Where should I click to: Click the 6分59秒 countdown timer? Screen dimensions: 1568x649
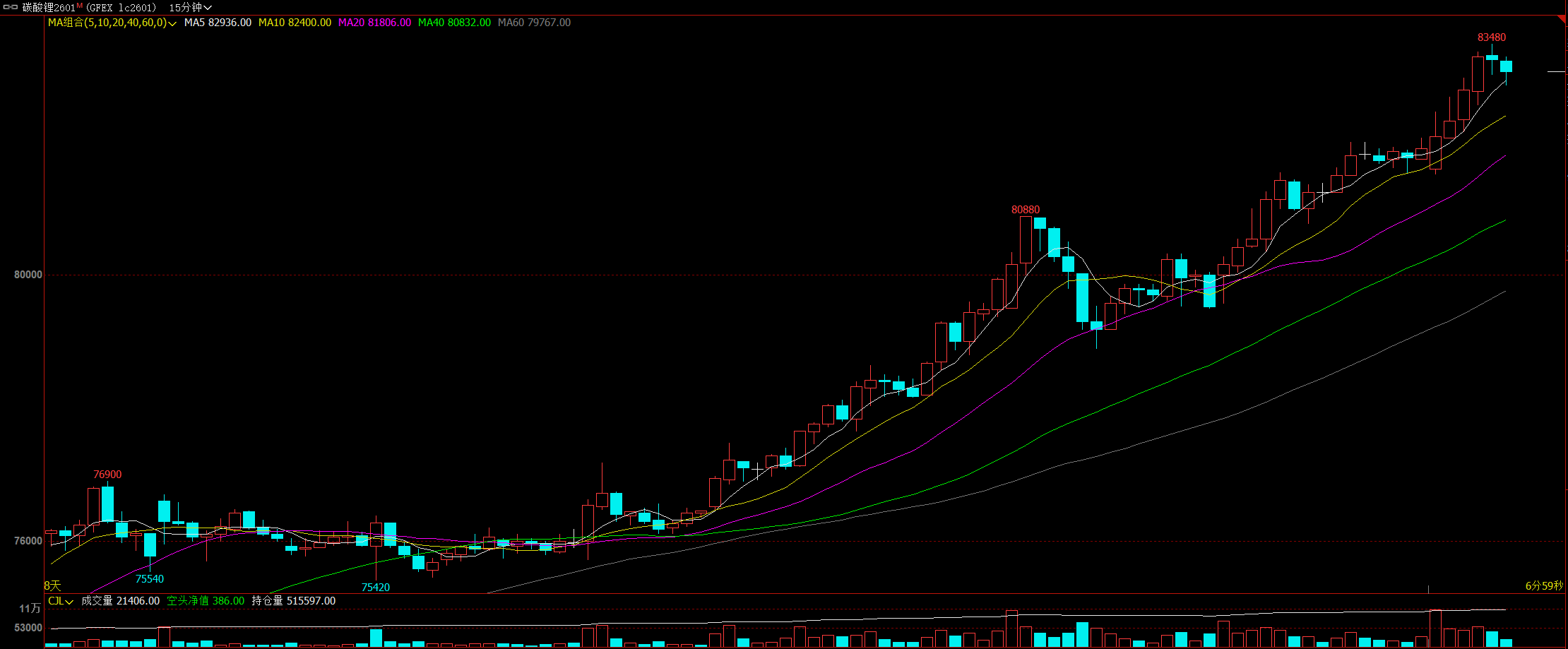[x=1544, y=585]
